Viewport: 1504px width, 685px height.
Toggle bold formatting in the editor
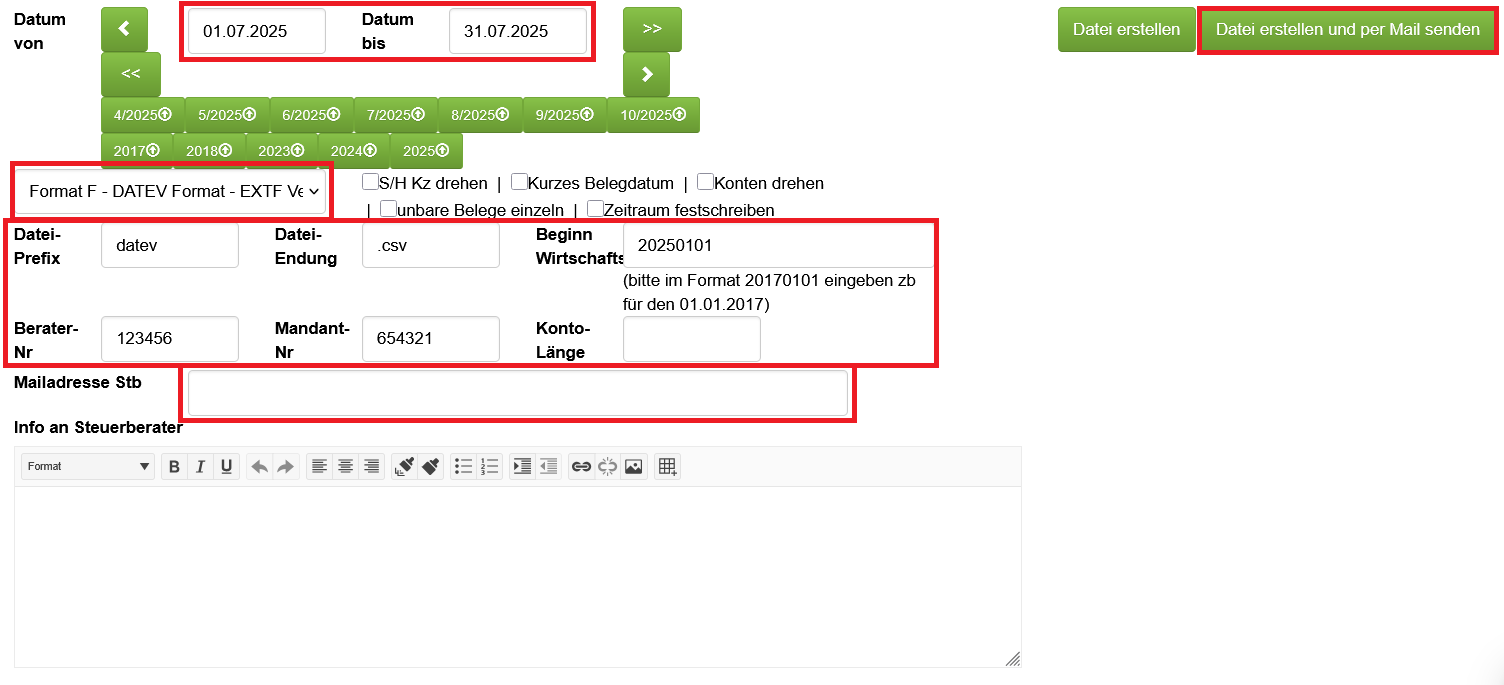pos(174,466)
